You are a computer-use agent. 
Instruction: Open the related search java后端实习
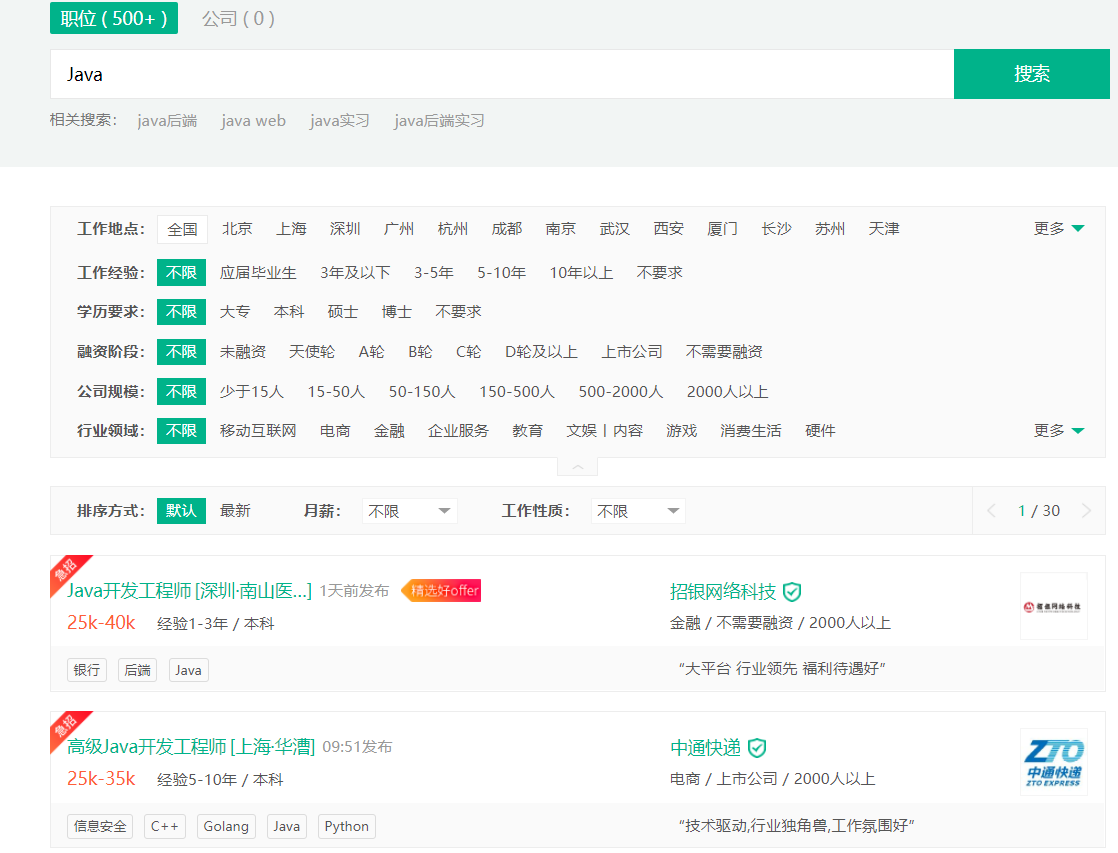439,121
